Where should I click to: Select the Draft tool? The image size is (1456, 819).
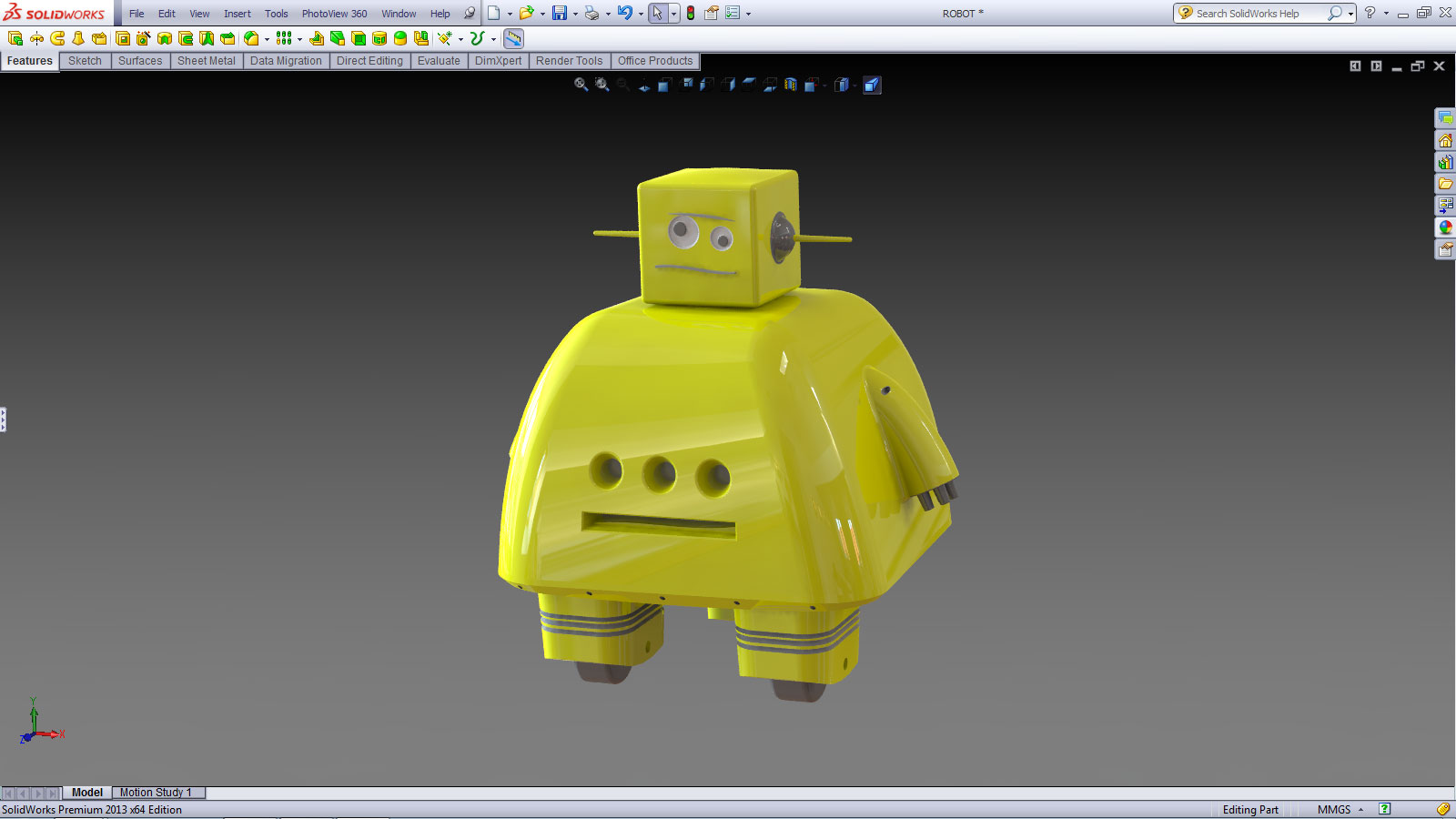point(338,38)
